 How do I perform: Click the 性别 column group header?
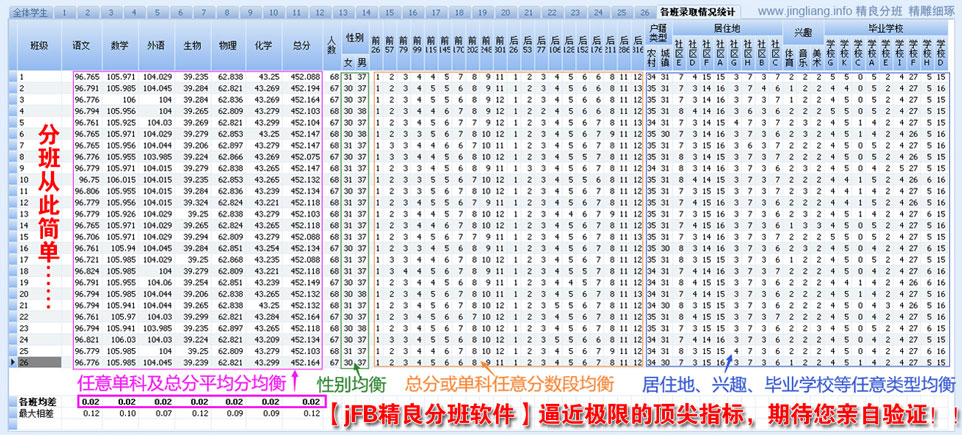[x=355, y=38]
